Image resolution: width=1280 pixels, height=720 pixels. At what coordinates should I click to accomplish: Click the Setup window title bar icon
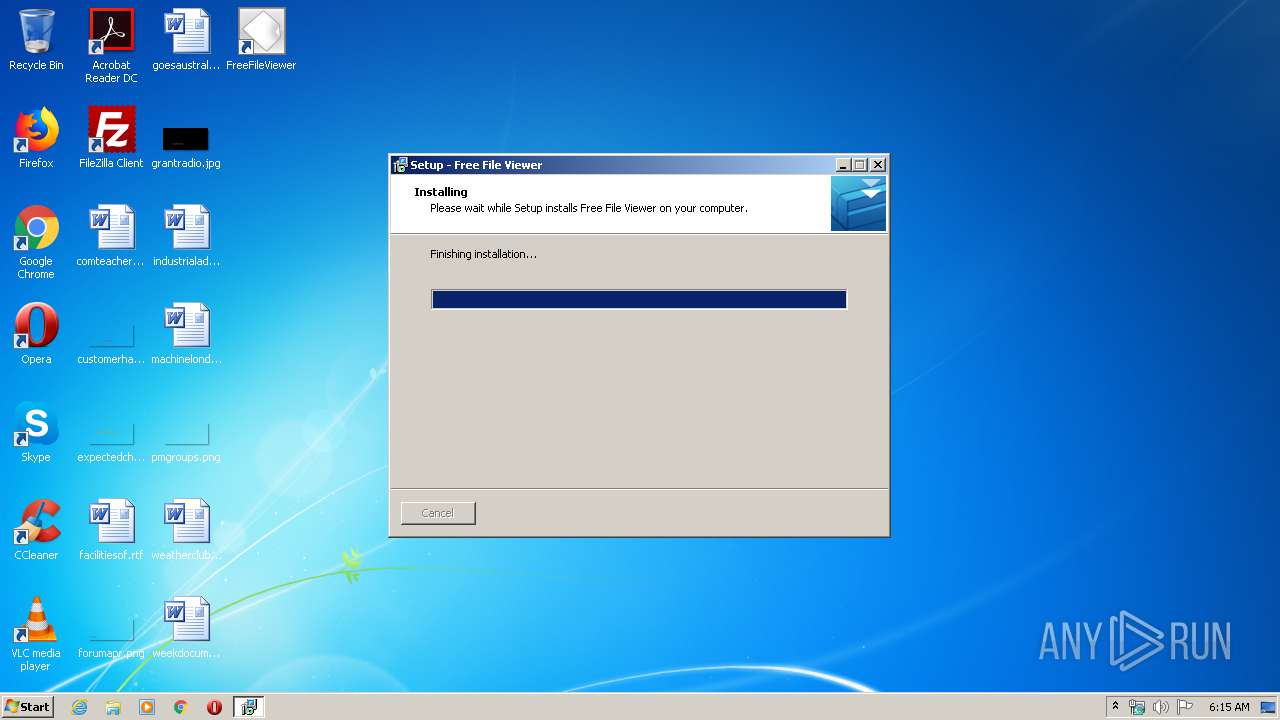pyautogui.click(x=400, y=165)
